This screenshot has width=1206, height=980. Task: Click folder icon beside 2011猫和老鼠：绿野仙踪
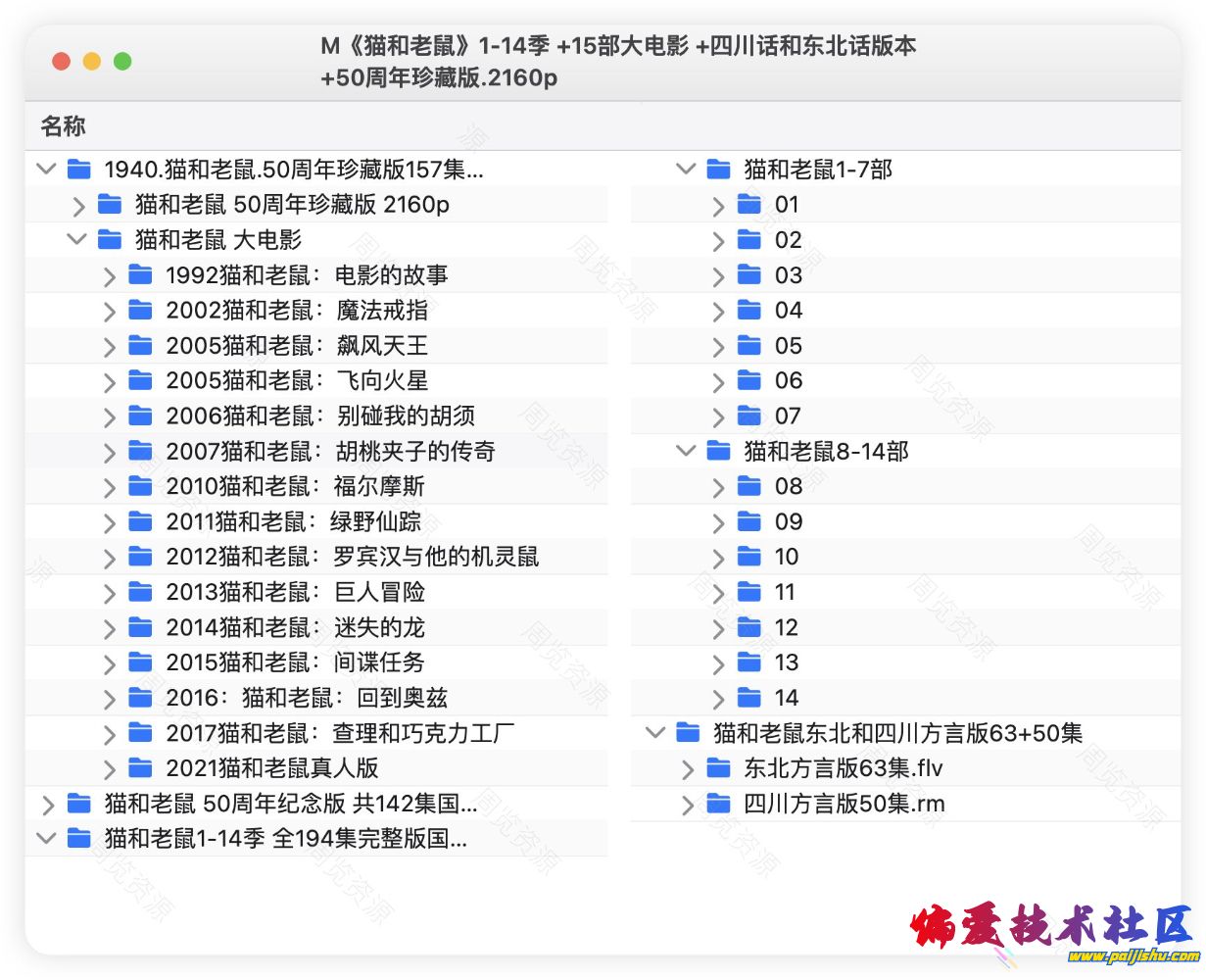pyautogui.click(x=140, y=521)
